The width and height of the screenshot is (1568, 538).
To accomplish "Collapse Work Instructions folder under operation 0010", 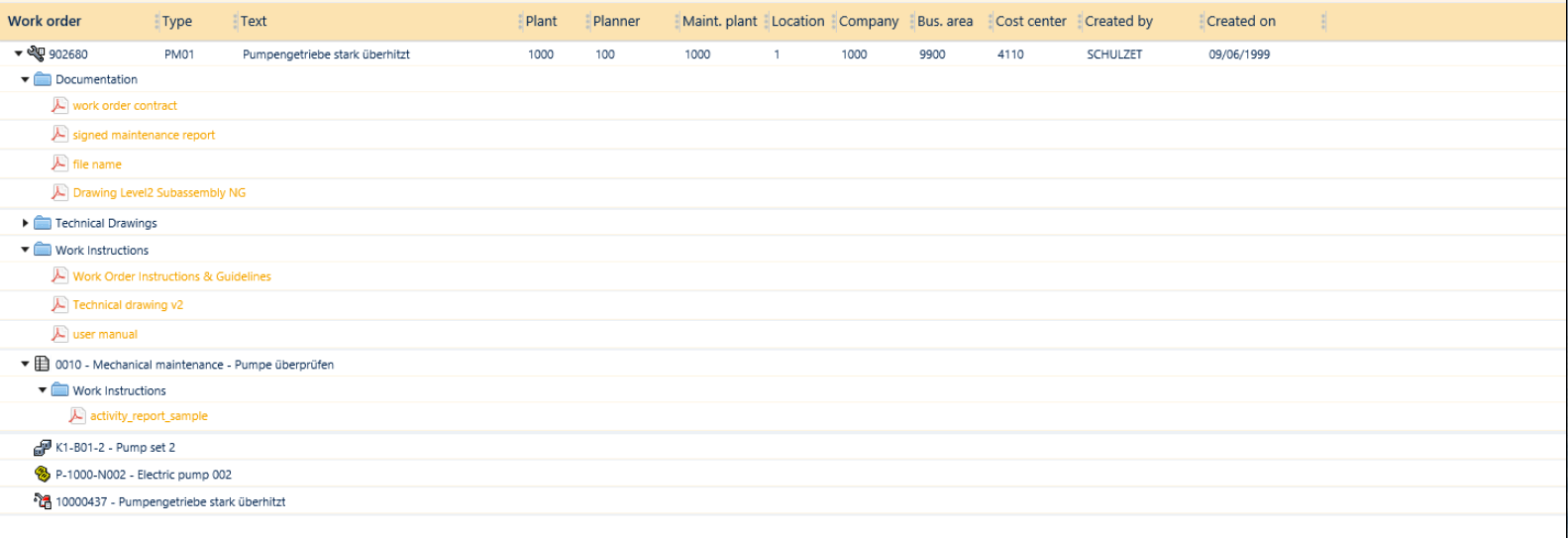I will pyautogui.click(x=43, y=390).
